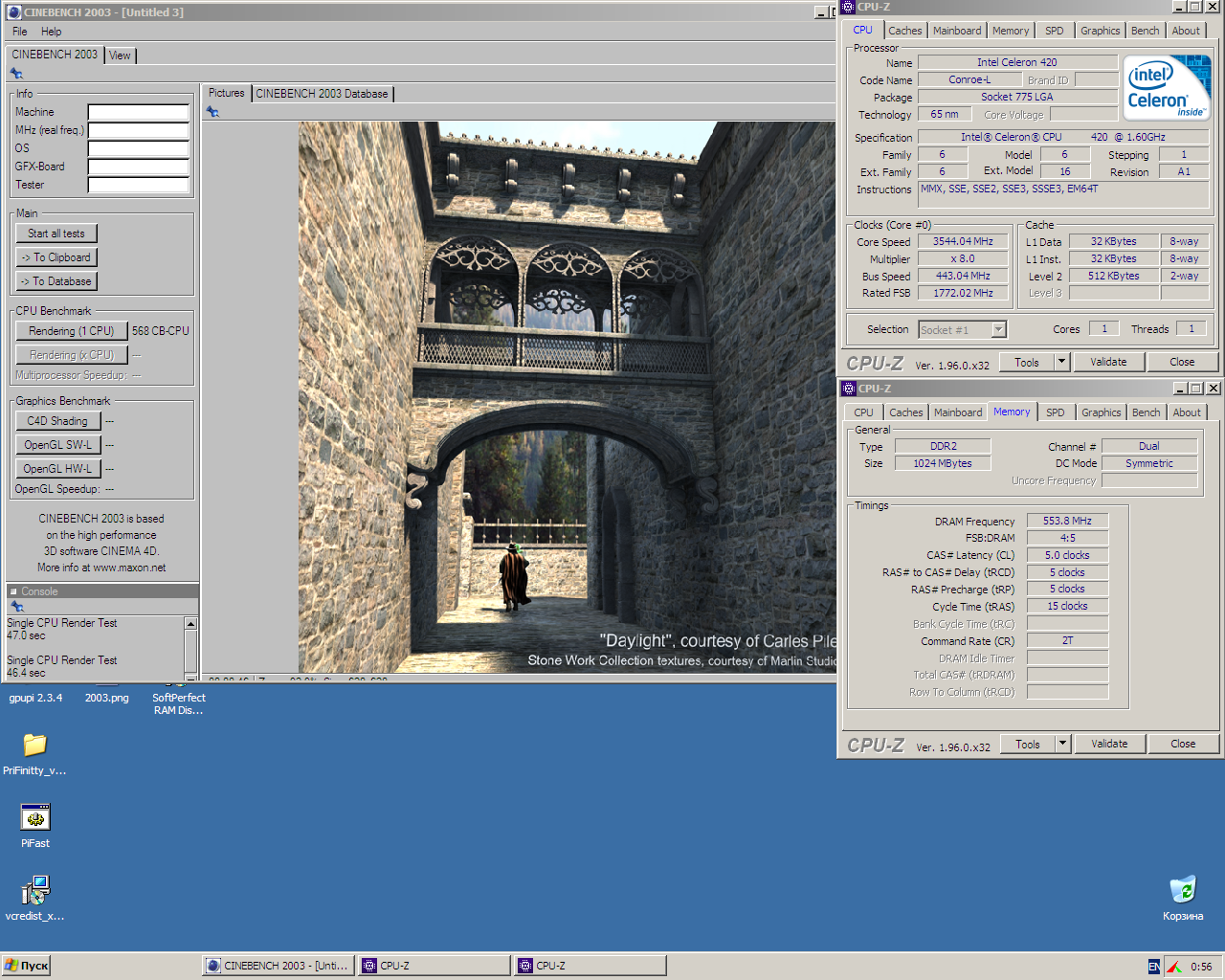Click the rendered Daylight scene image

click(568, 397)
